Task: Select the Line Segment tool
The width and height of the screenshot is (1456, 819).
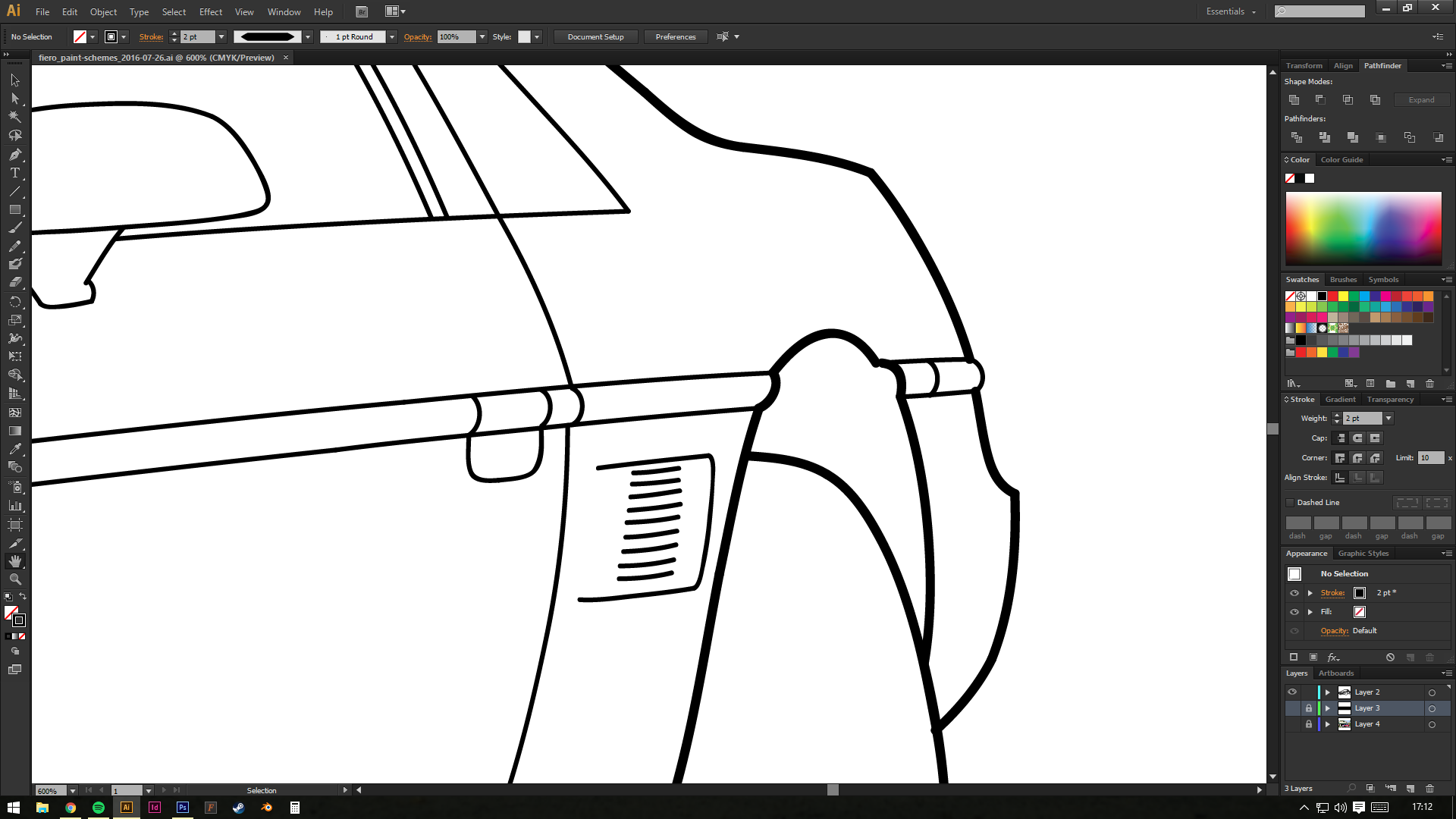Action: tap(15, 191)
